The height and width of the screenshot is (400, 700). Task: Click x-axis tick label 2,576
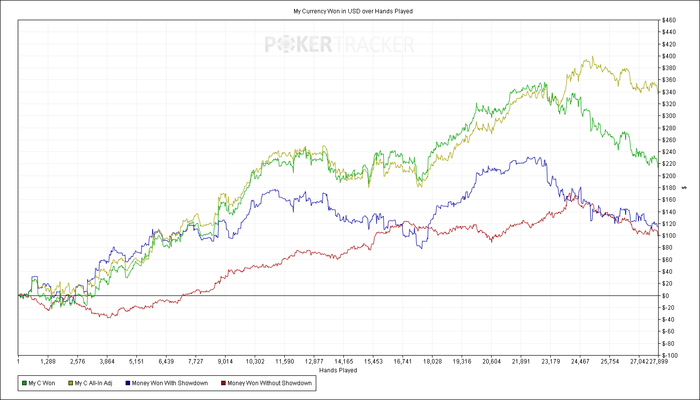[x=78, y=361]
